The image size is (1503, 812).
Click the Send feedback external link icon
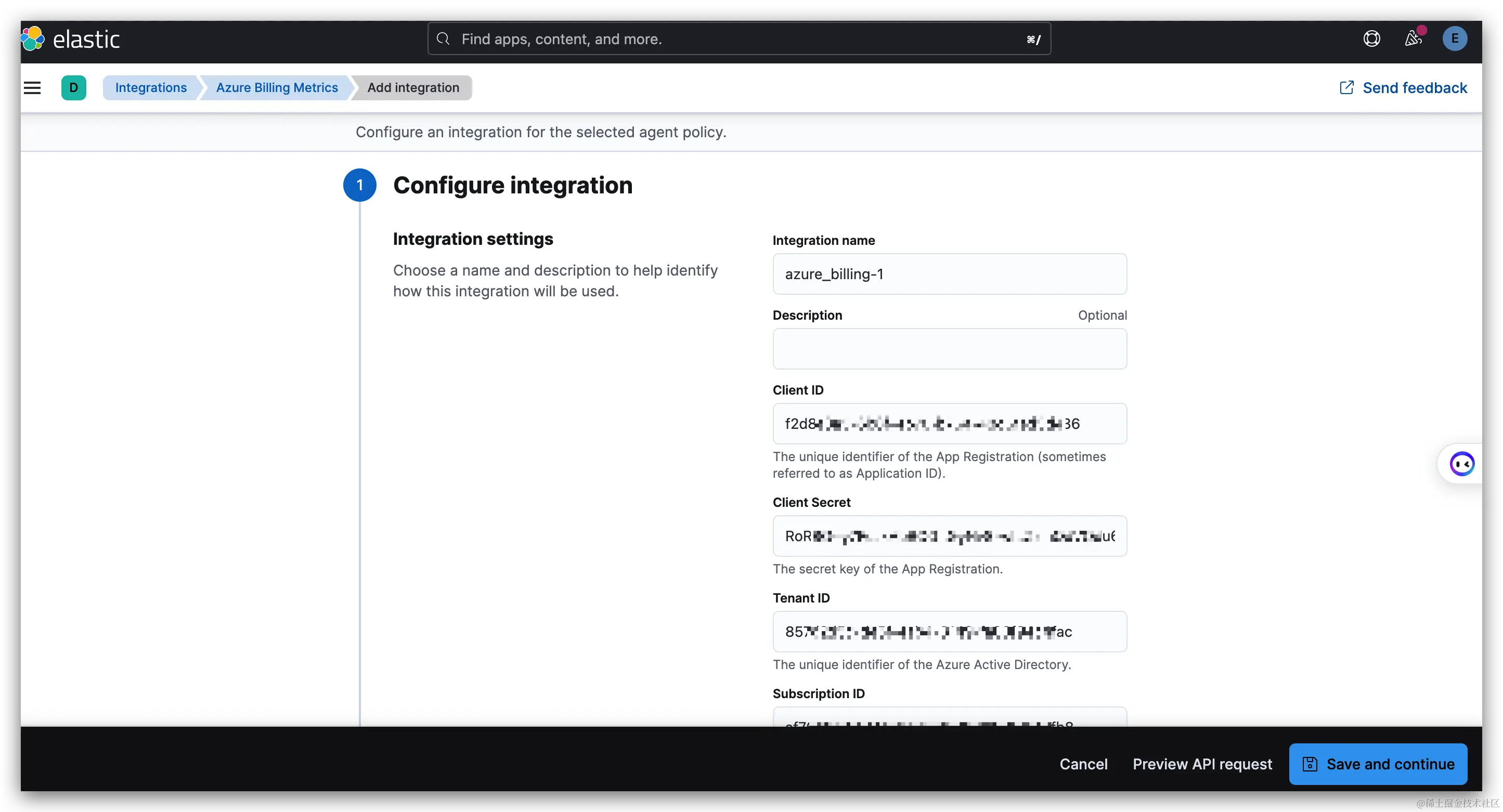tap(1346, 87)
